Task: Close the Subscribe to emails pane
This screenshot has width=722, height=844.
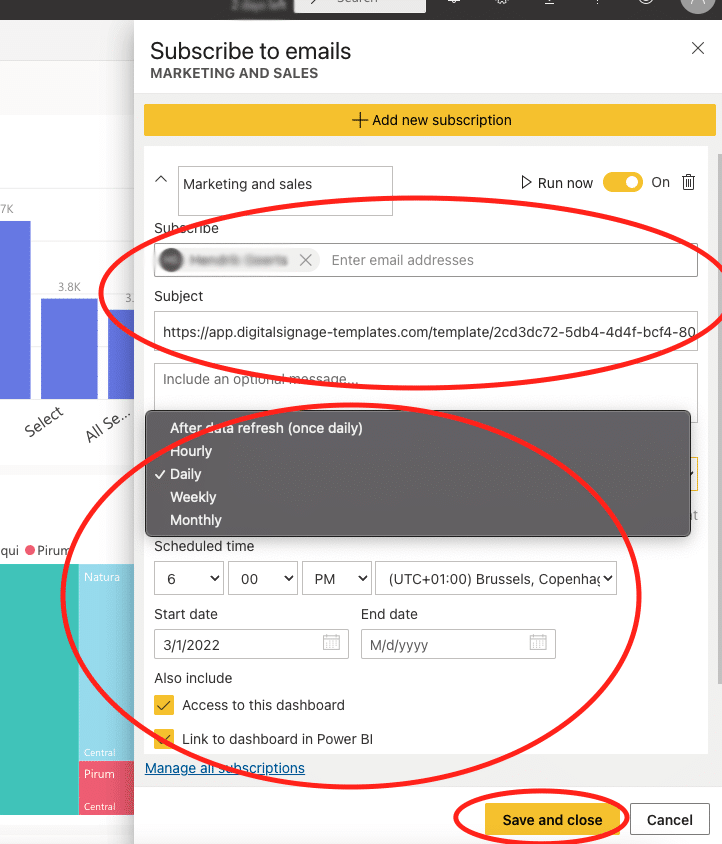Action: 698,48
